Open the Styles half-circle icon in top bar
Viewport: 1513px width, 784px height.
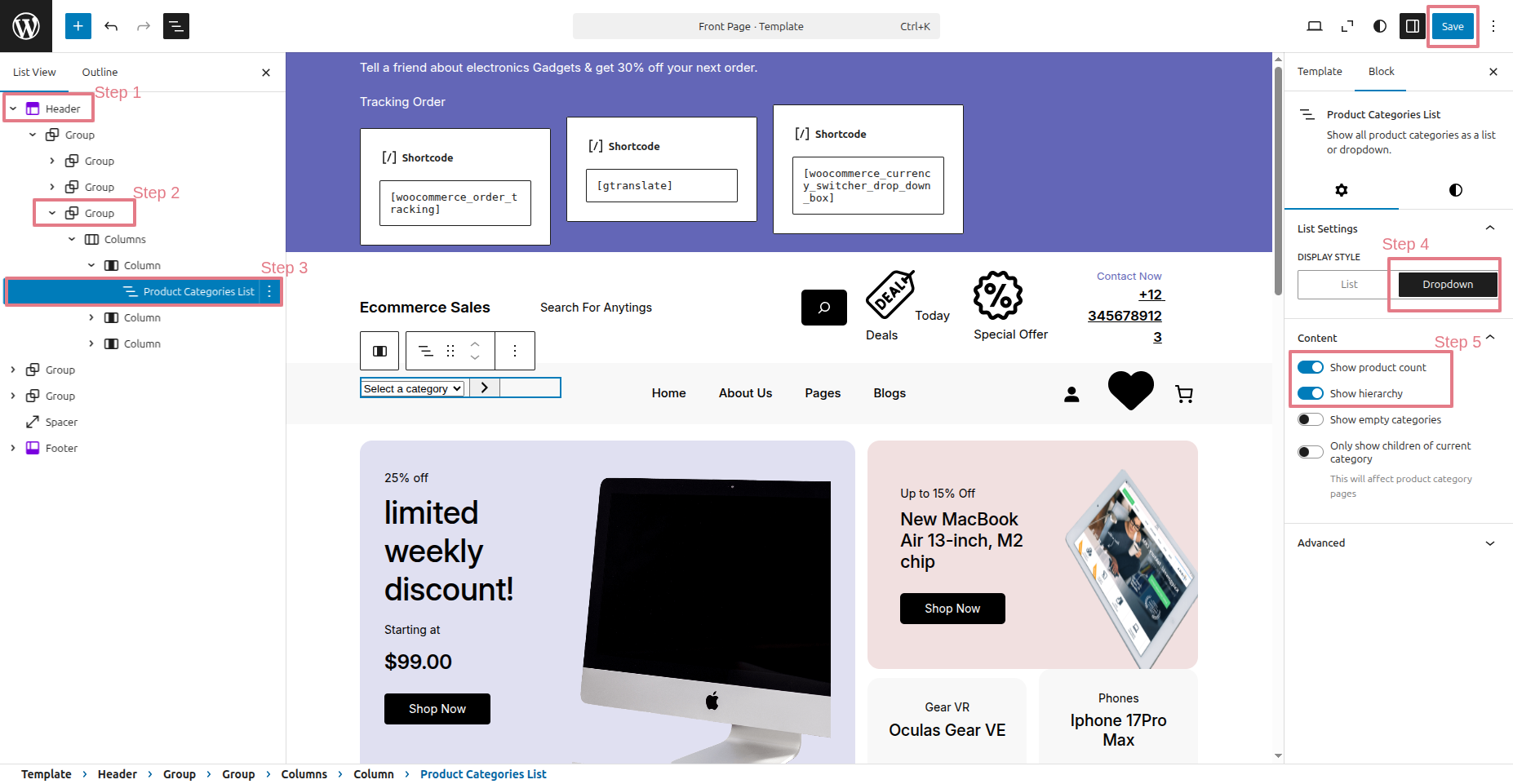coord(1380,26)
